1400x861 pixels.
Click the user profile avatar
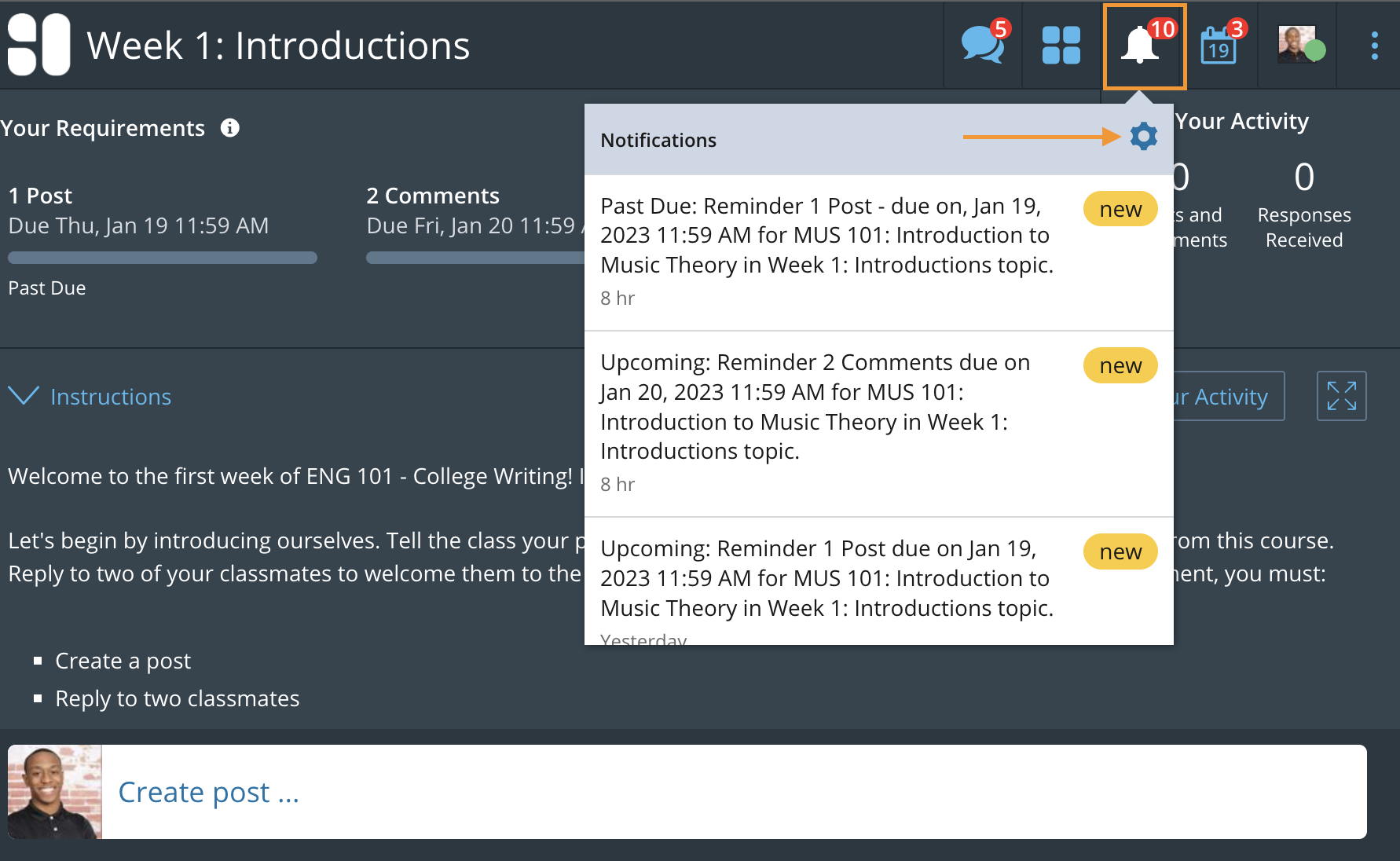click(1297, 45)
